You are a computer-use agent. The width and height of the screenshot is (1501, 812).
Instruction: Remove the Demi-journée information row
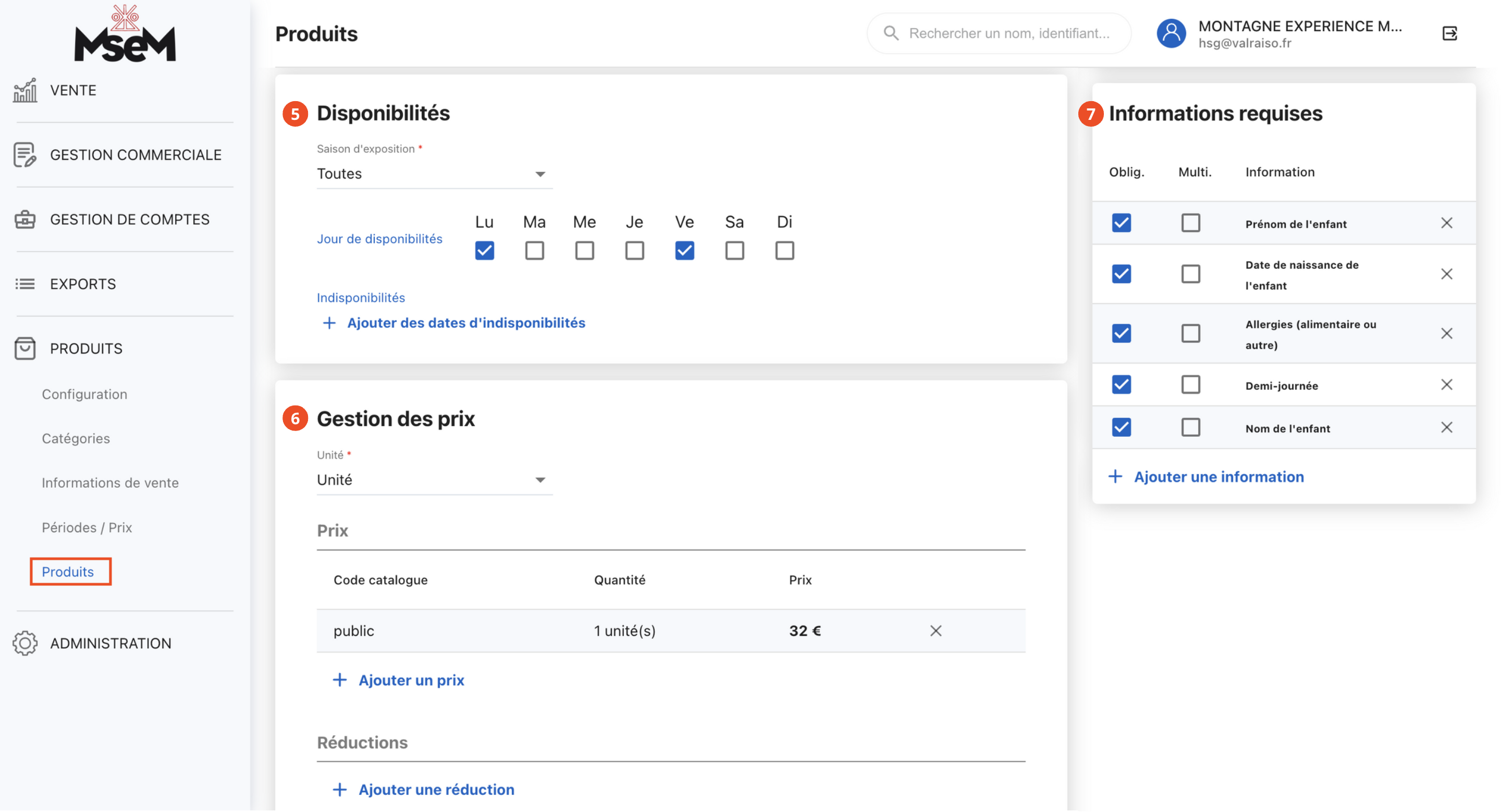1446,385
